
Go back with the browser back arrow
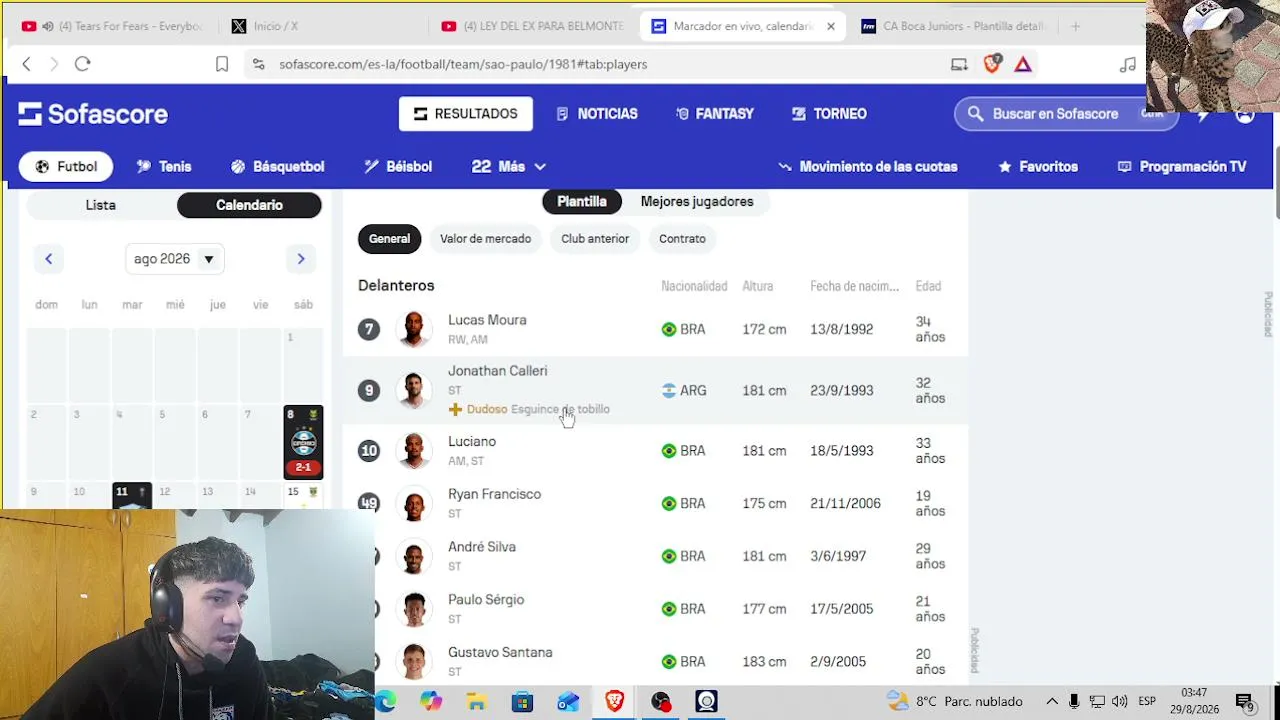(27, 64)
